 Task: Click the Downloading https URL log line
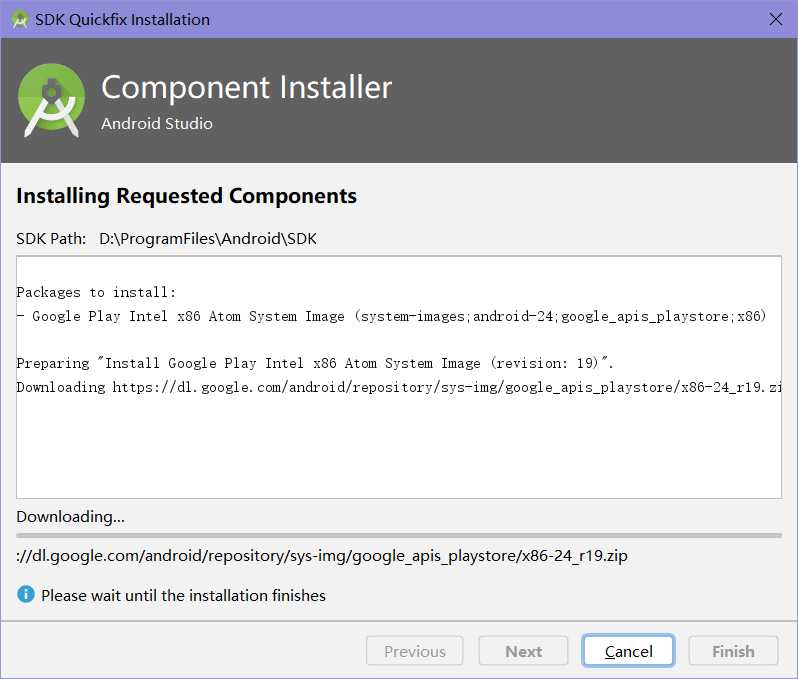pyautogui.click(x=398, y=387)
